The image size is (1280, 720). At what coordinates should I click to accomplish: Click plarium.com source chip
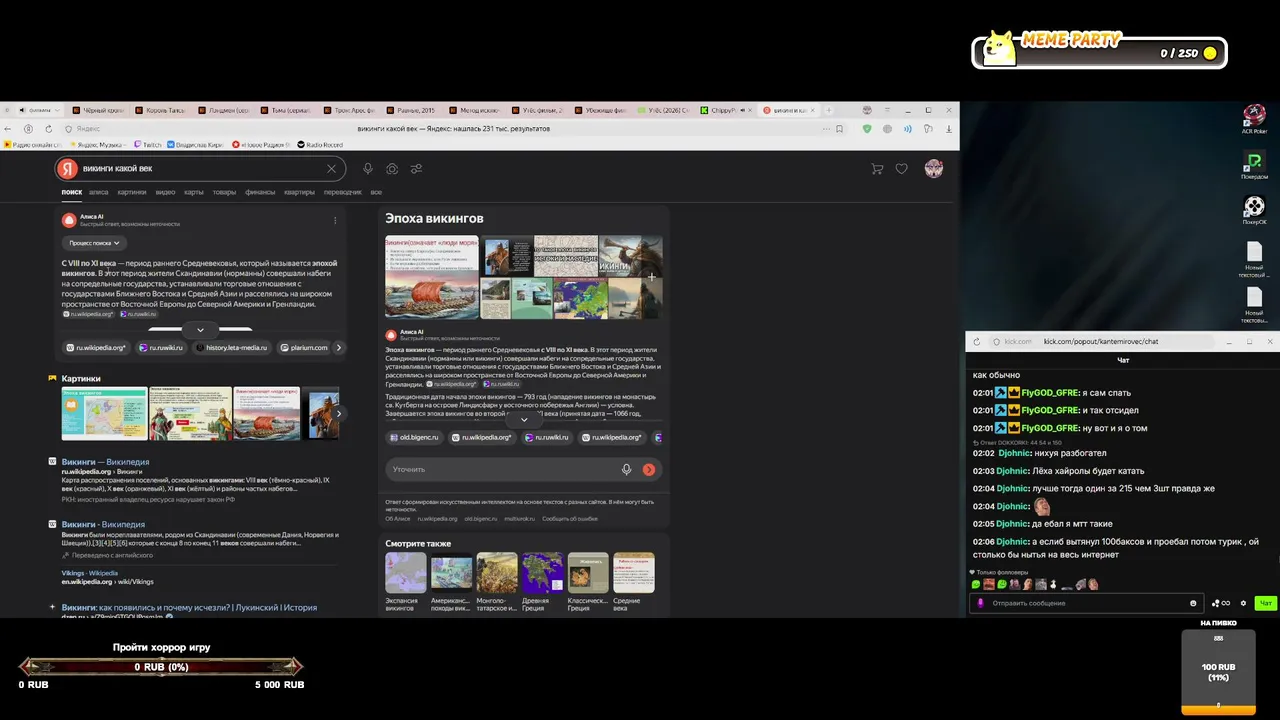click(304, 348)
